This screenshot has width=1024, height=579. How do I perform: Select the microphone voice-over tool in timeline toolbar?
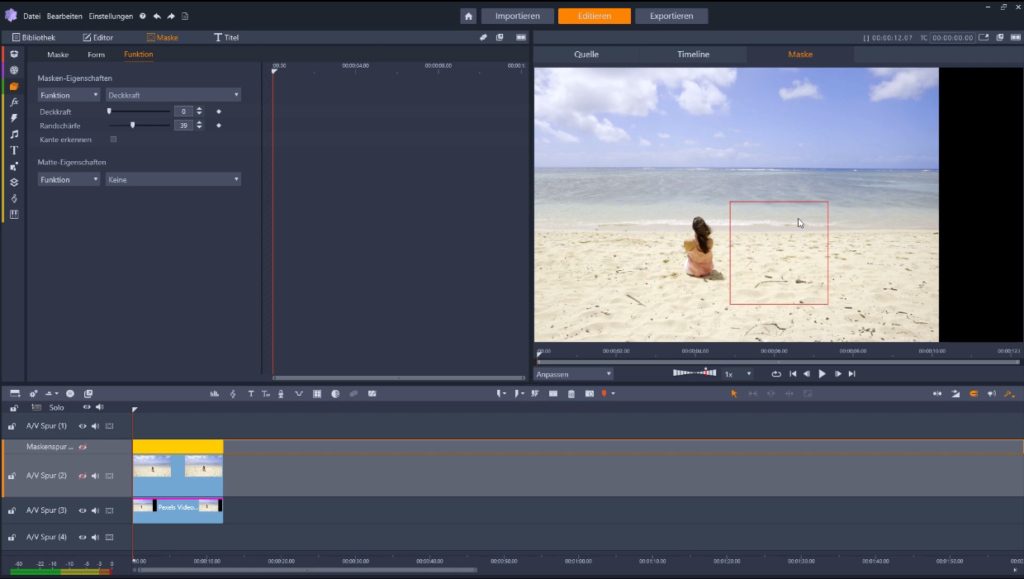281,394
